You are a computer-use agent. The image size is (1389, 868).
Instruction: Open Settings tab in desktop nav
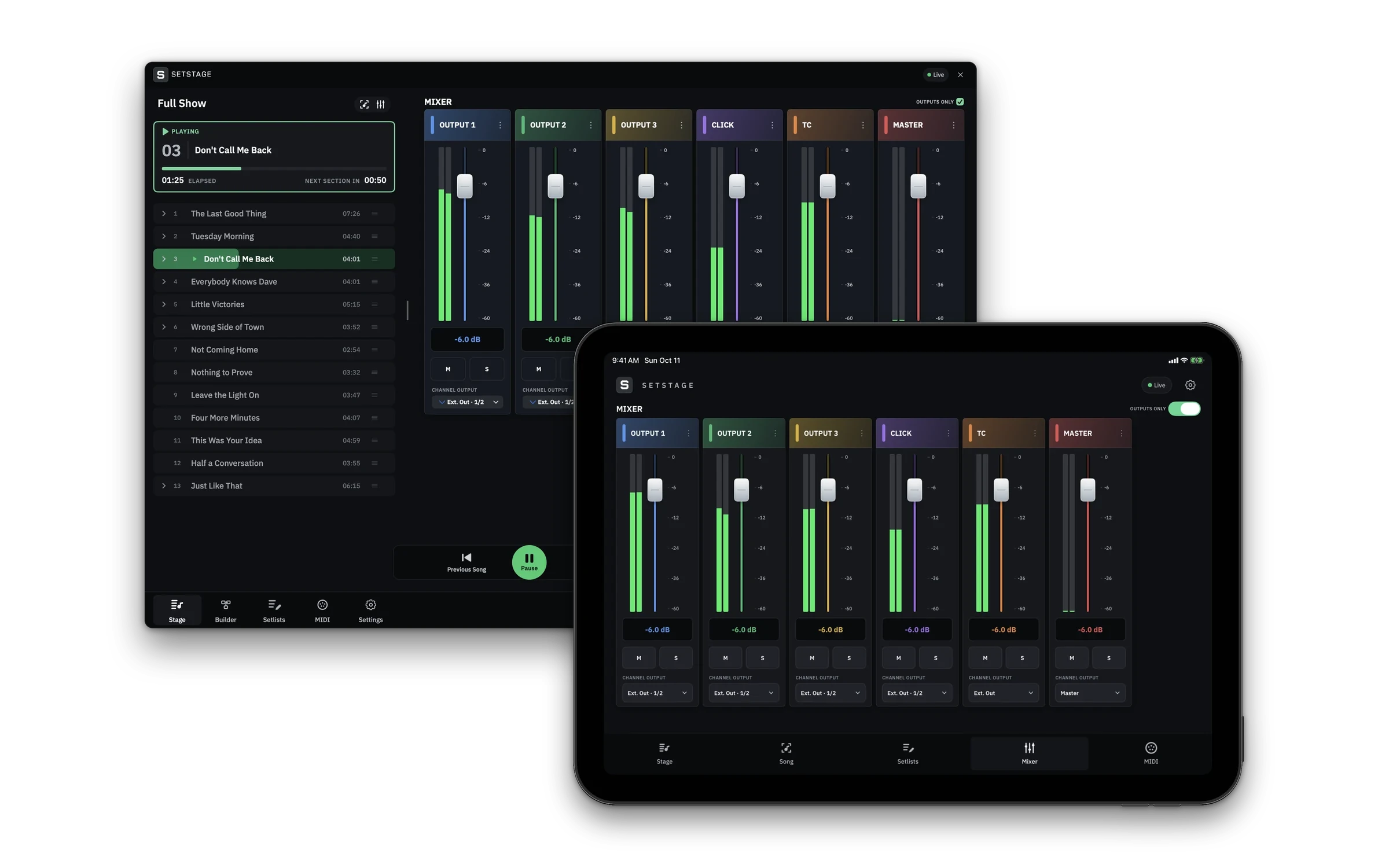[x=370, y=610]
